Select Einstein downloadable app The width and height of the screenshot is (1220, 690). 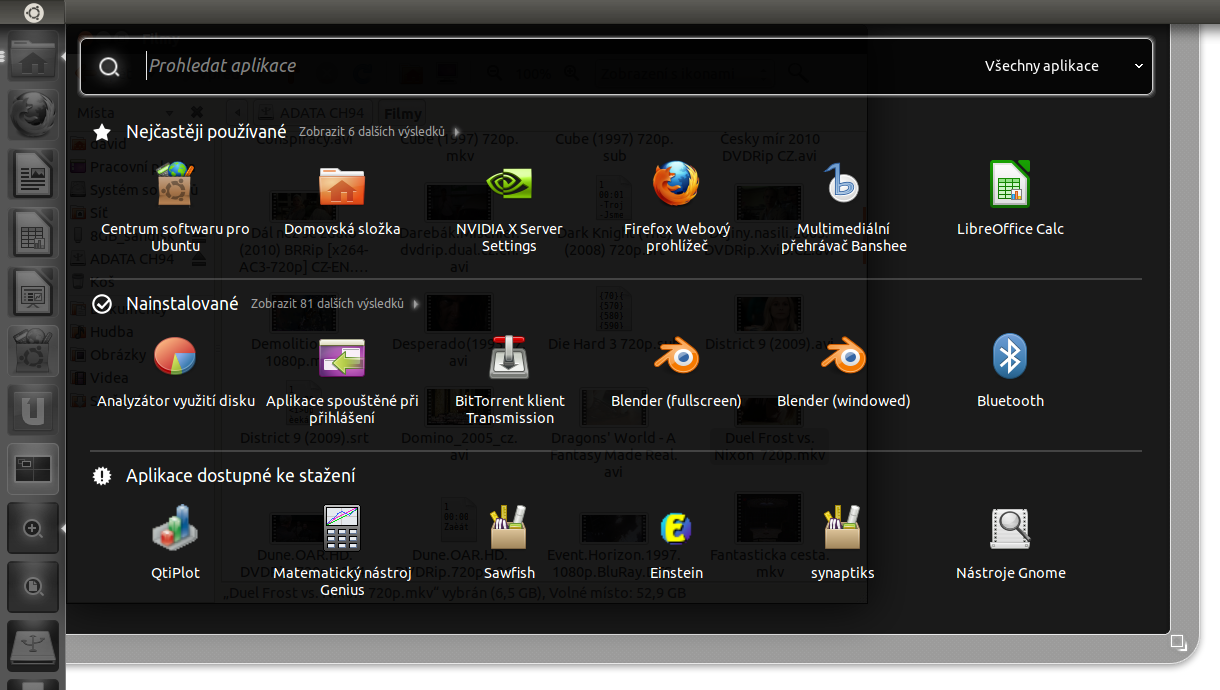coord(676,544)
